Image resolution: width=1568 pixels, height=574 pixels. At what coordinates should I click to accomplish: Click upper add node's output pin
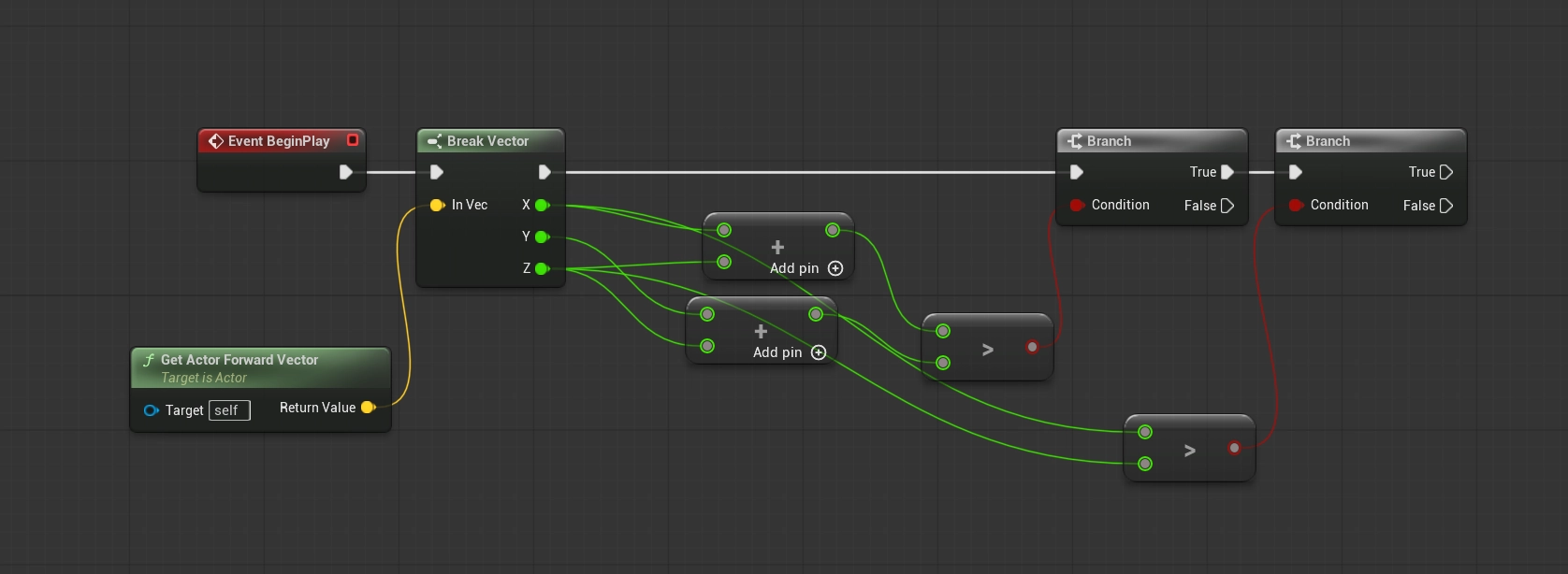pos(833,230)
